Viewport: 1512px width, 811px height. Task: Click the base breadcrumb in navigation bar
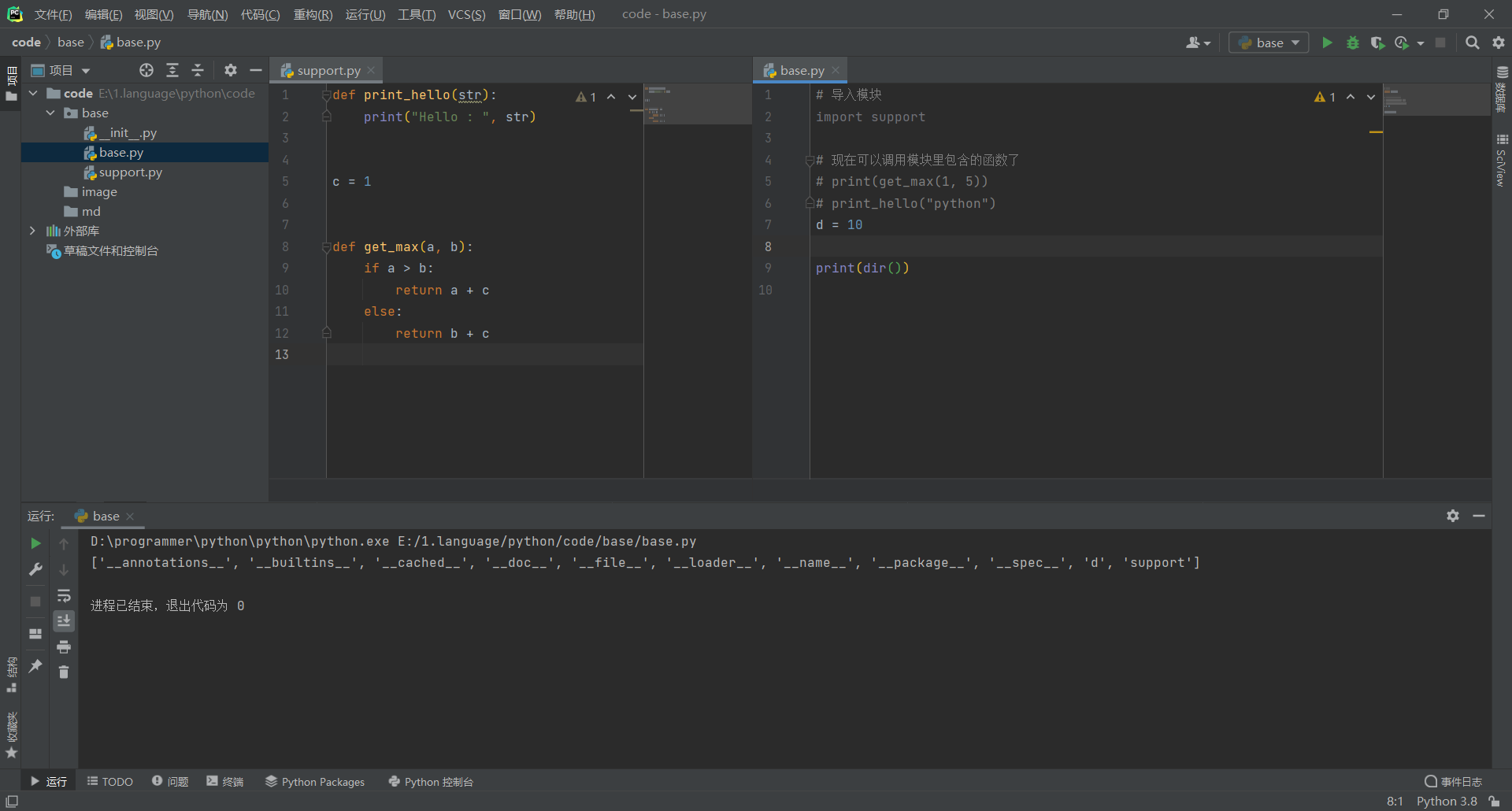click(70, 42)
